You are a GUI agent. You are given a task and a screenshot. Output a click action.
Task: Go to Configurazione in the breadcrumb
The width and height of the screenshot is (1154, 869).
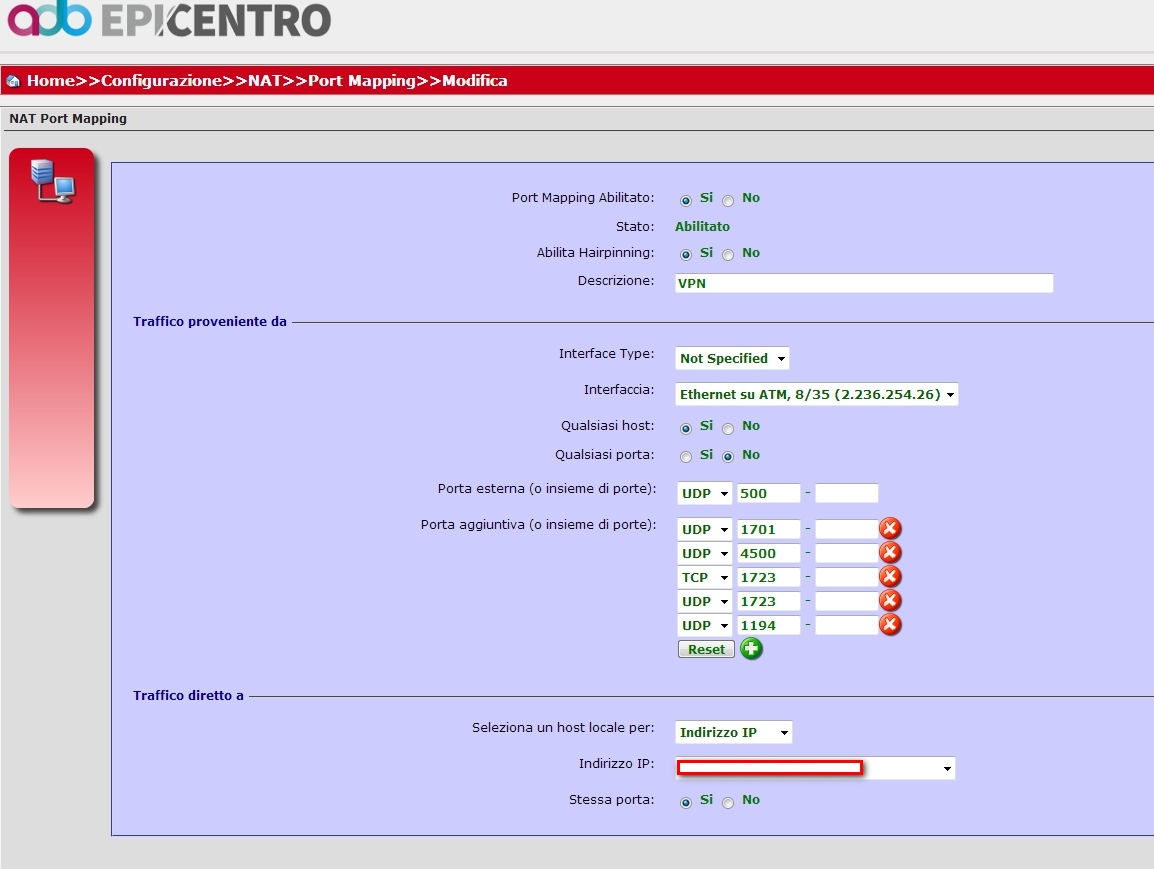pos(161,81)
